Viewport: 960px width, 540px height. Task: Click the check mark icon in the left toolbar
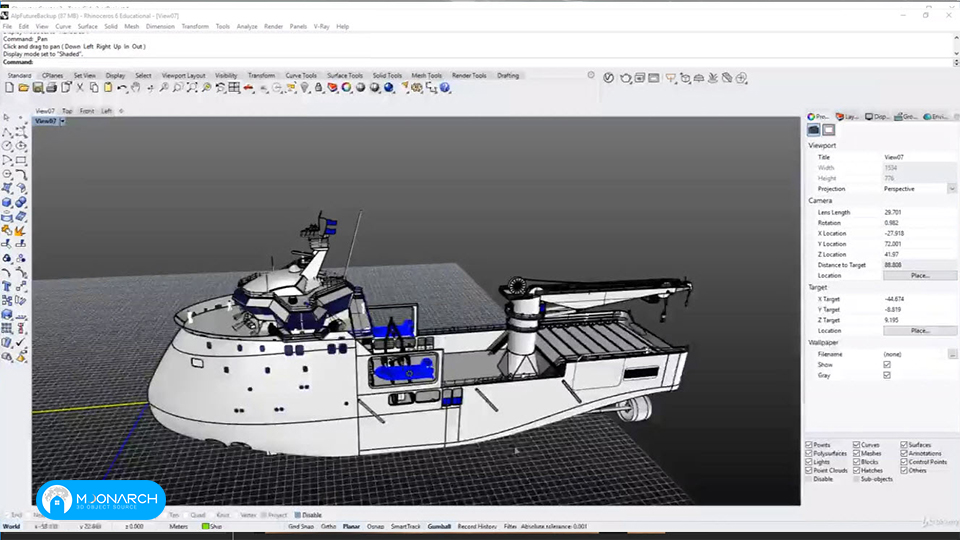click(x=21, y=342)
